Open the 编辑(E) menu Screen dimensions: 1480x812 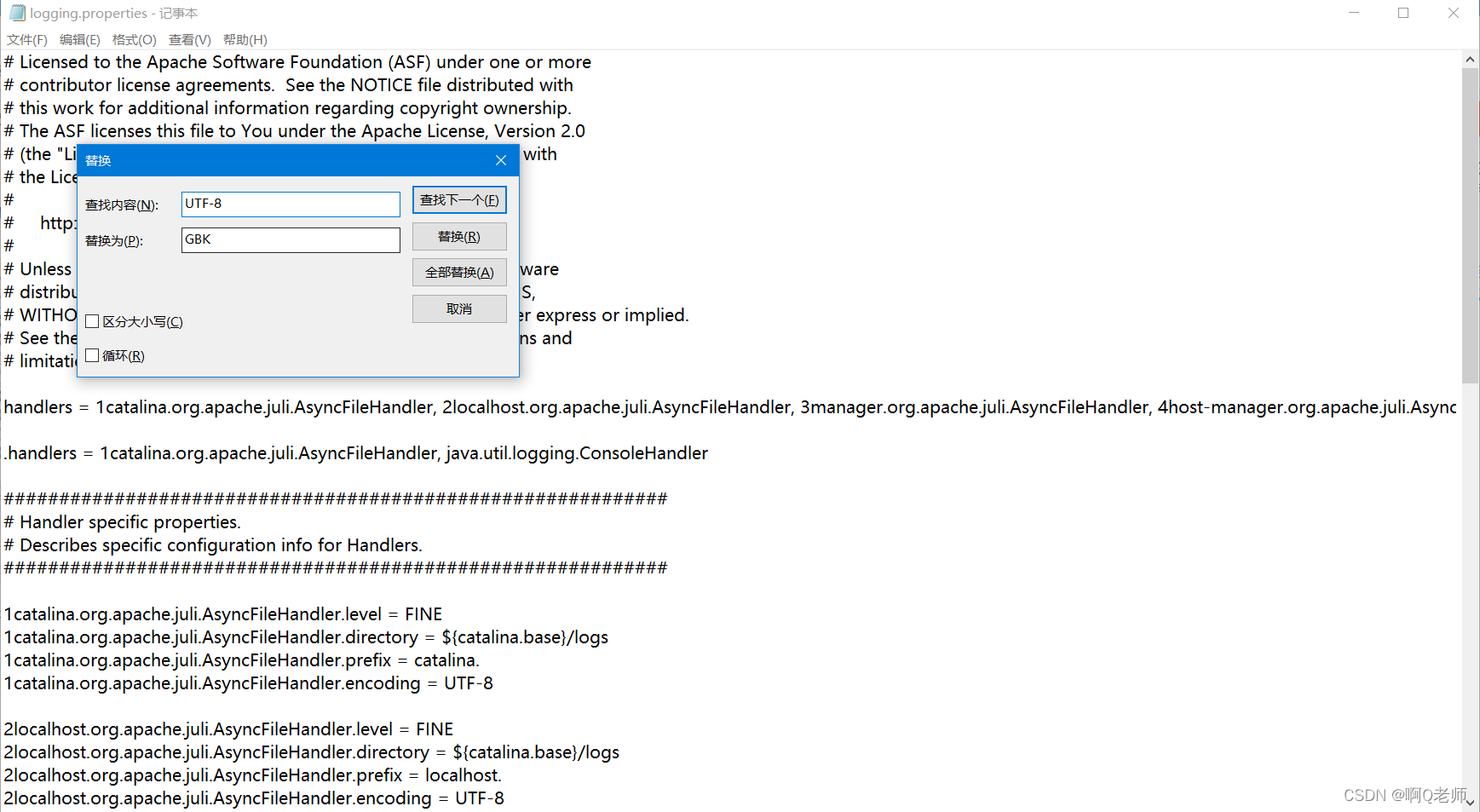pyautogui.click(x=80, y=40)
